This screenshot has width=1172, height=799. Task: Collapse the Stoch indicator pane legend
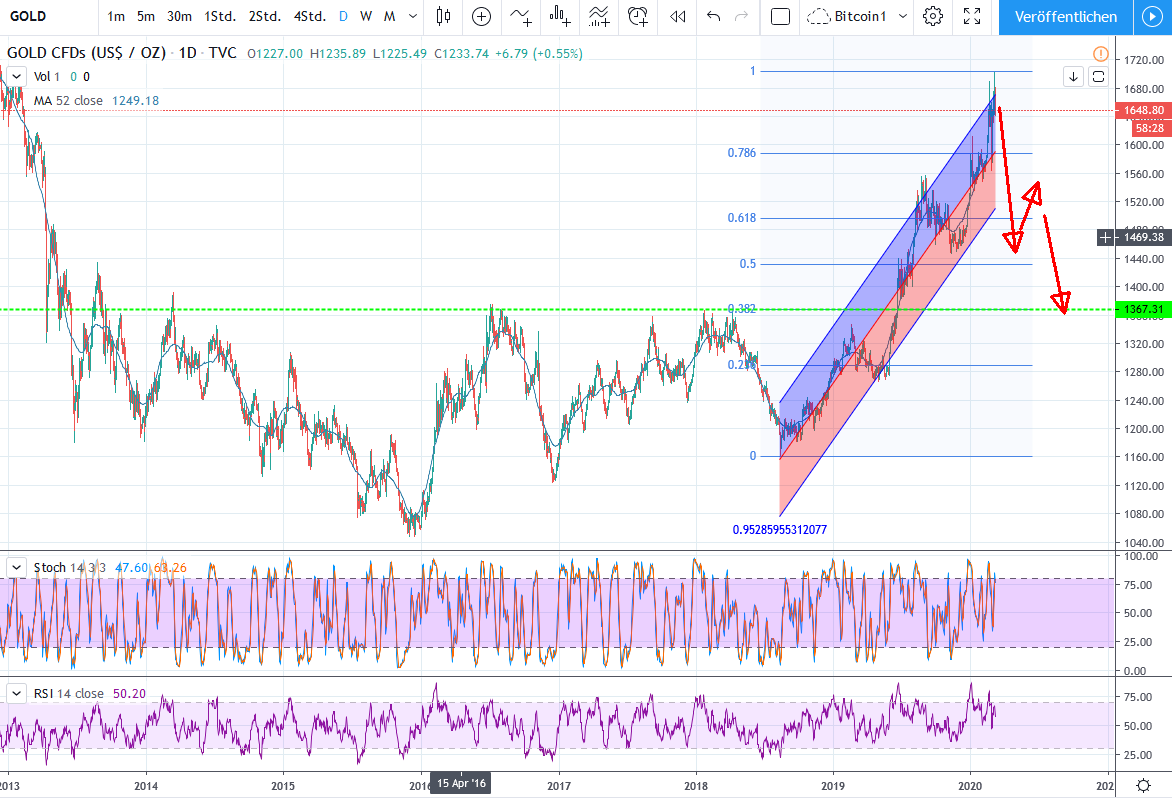pos(17,567)
